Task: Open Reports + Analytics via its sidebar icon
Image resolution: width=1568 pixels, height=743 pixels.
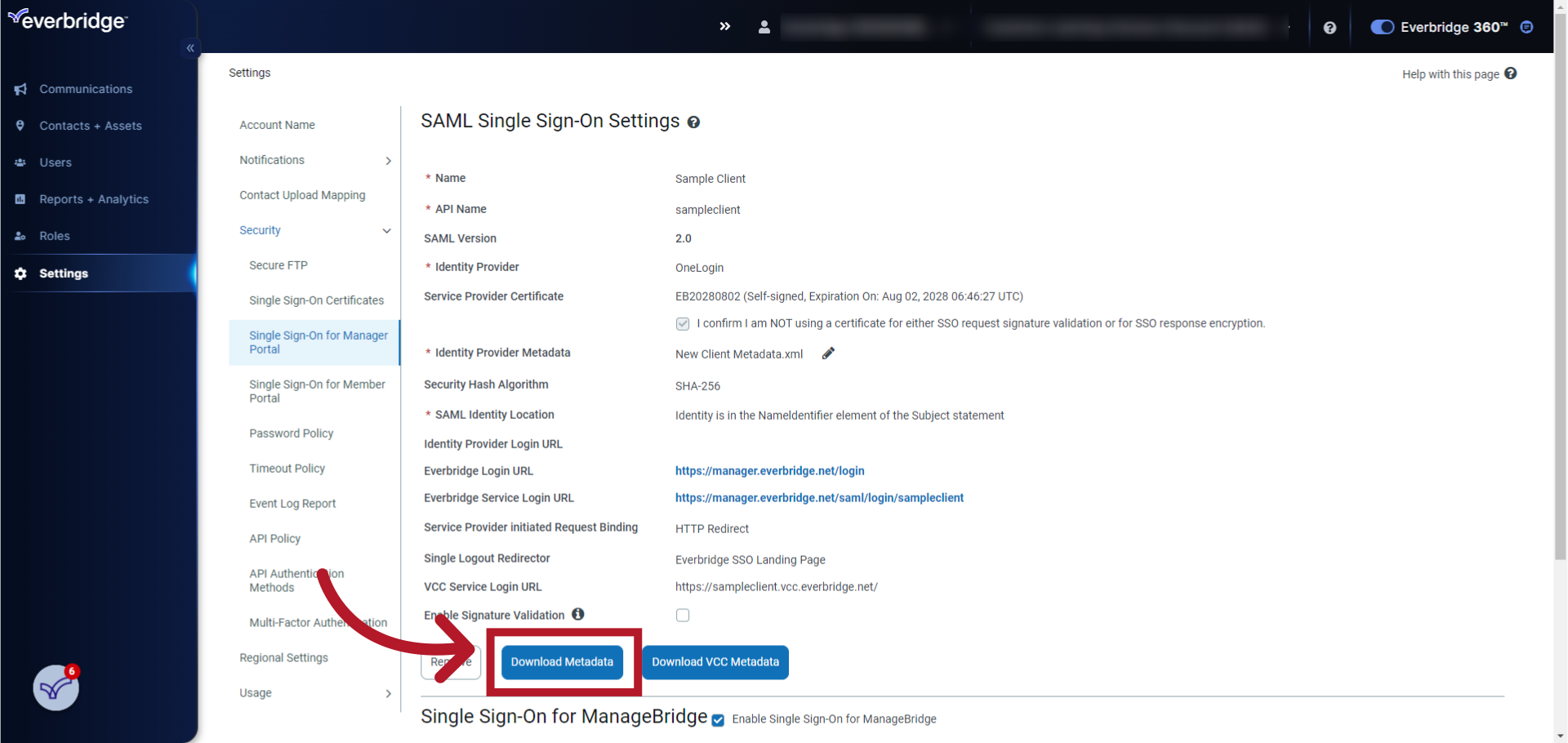Action: (x=20, y=199)
